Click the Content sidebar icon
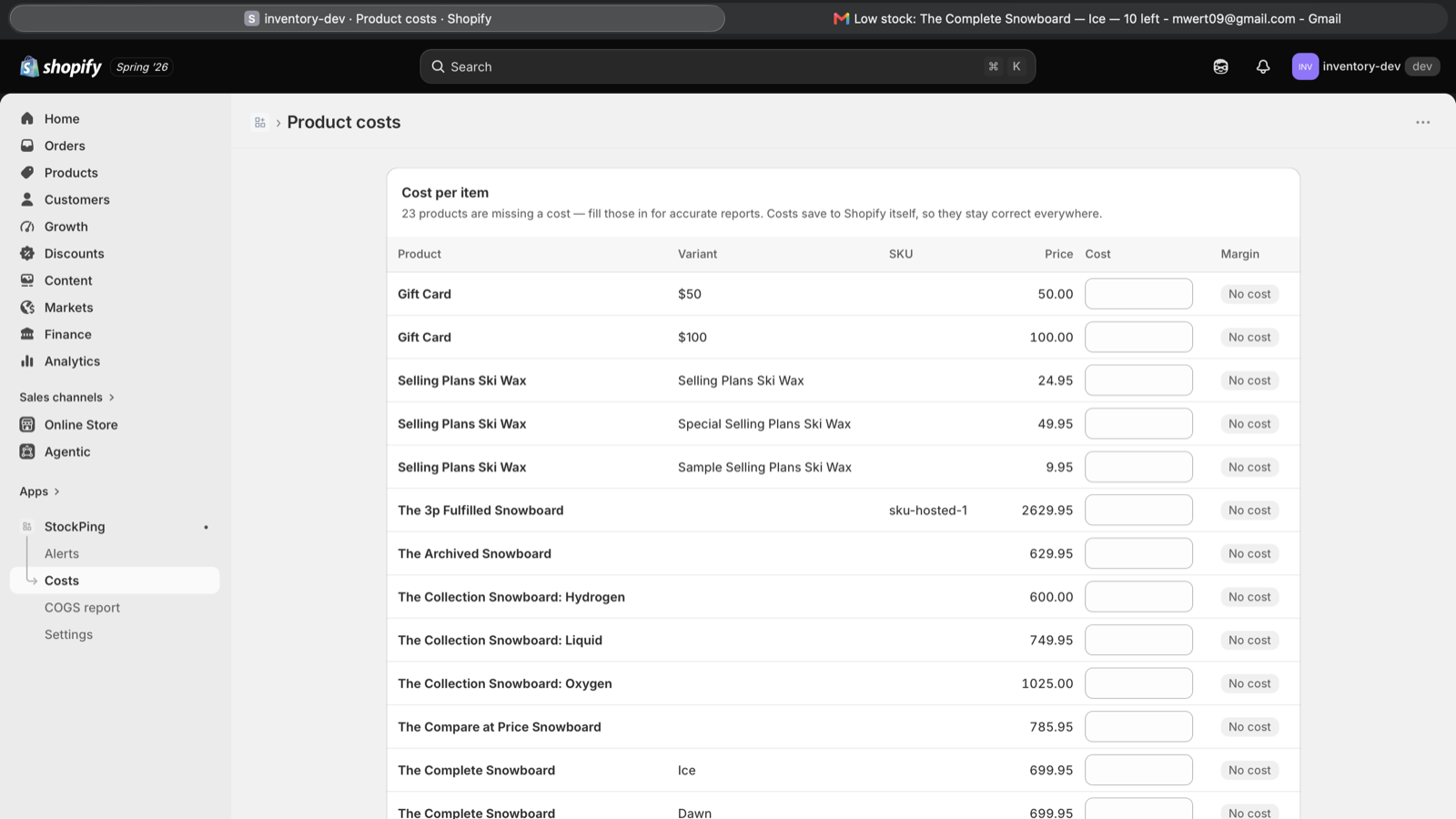1456x819 pixels. 27,280
